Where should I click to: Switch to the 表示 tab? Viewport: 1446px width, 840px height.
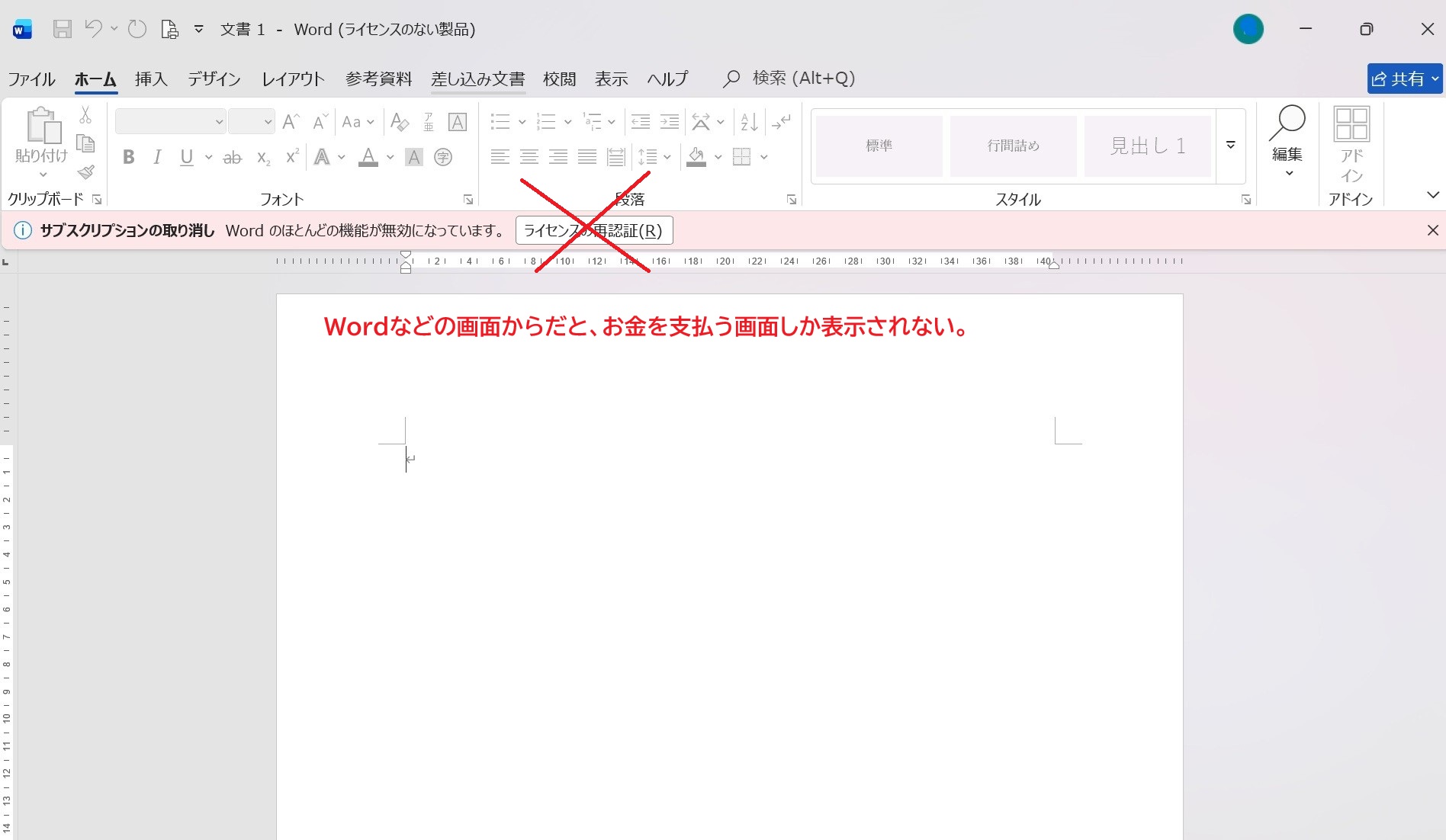(611, 79)
